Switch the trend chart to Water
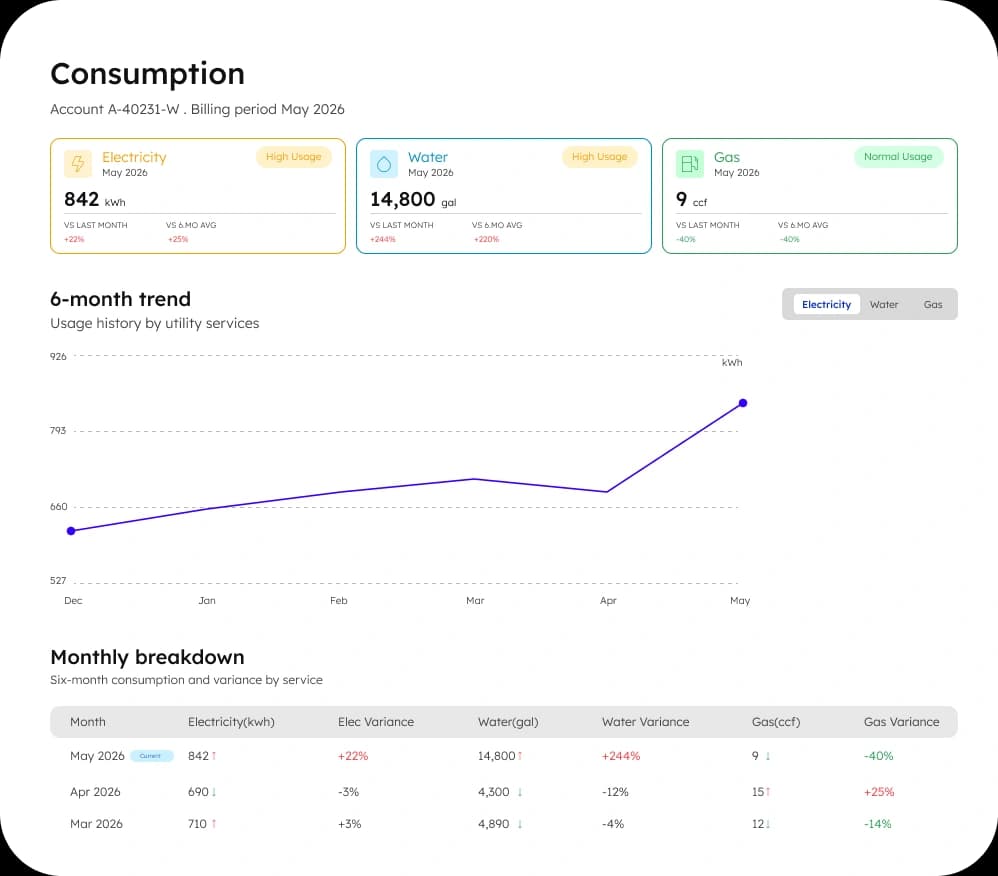The image size is (998, 876). click(x=883, y=304)
